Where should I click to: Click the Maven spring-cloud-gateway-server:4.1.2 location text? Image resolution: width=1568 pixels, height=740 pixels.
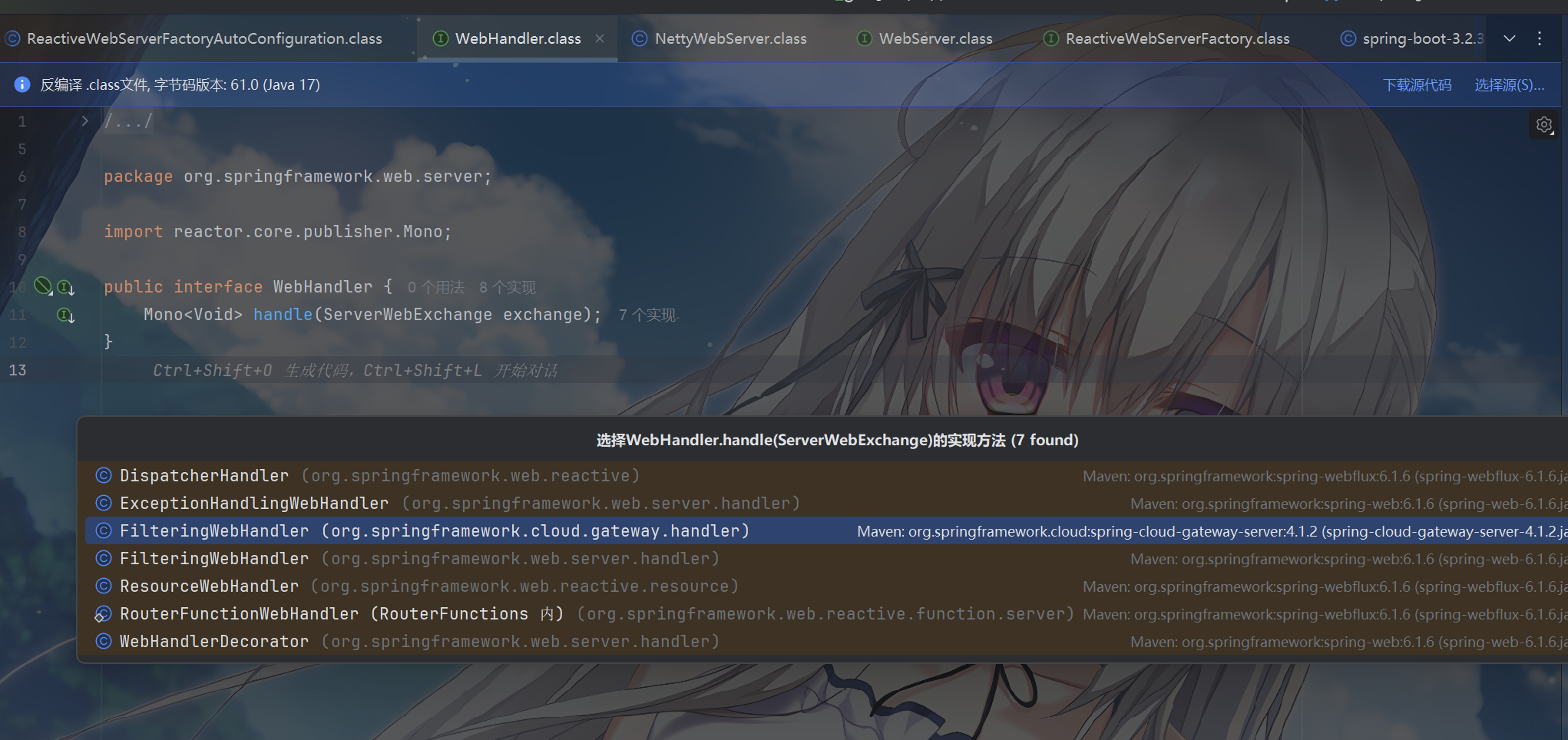1212,531
